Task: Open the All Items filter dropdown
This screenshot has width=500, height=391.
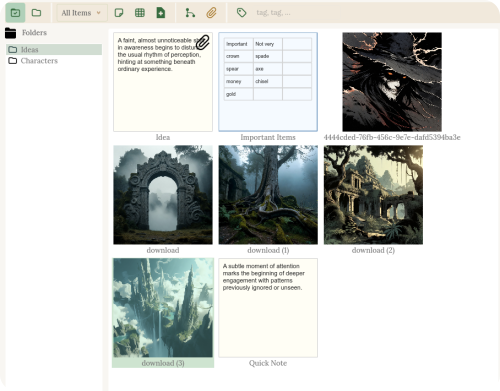Action: click(x=82, y=13)
